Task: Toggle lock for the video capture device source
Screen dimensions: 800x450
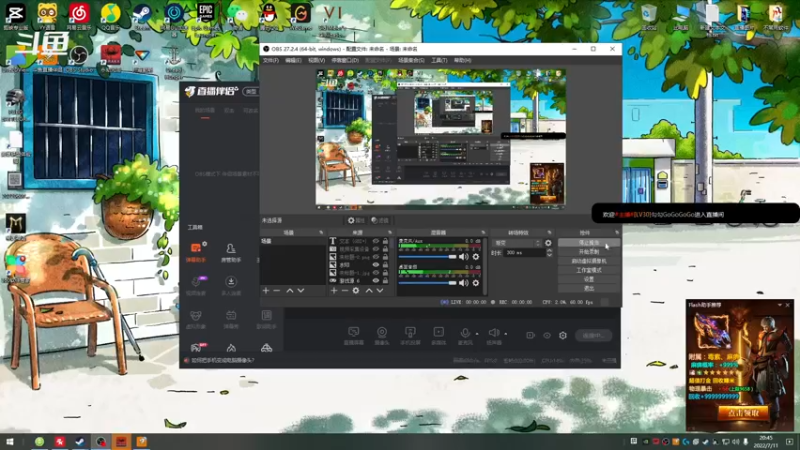Action: click(x=385, y=249)
